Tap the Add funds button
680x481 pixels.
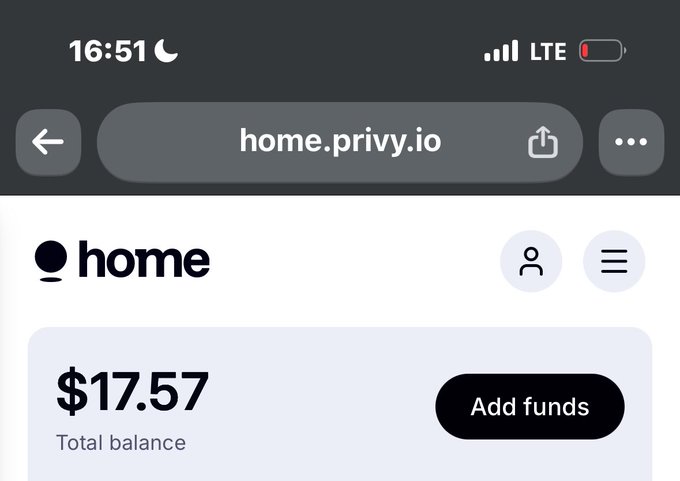[530, 406]
